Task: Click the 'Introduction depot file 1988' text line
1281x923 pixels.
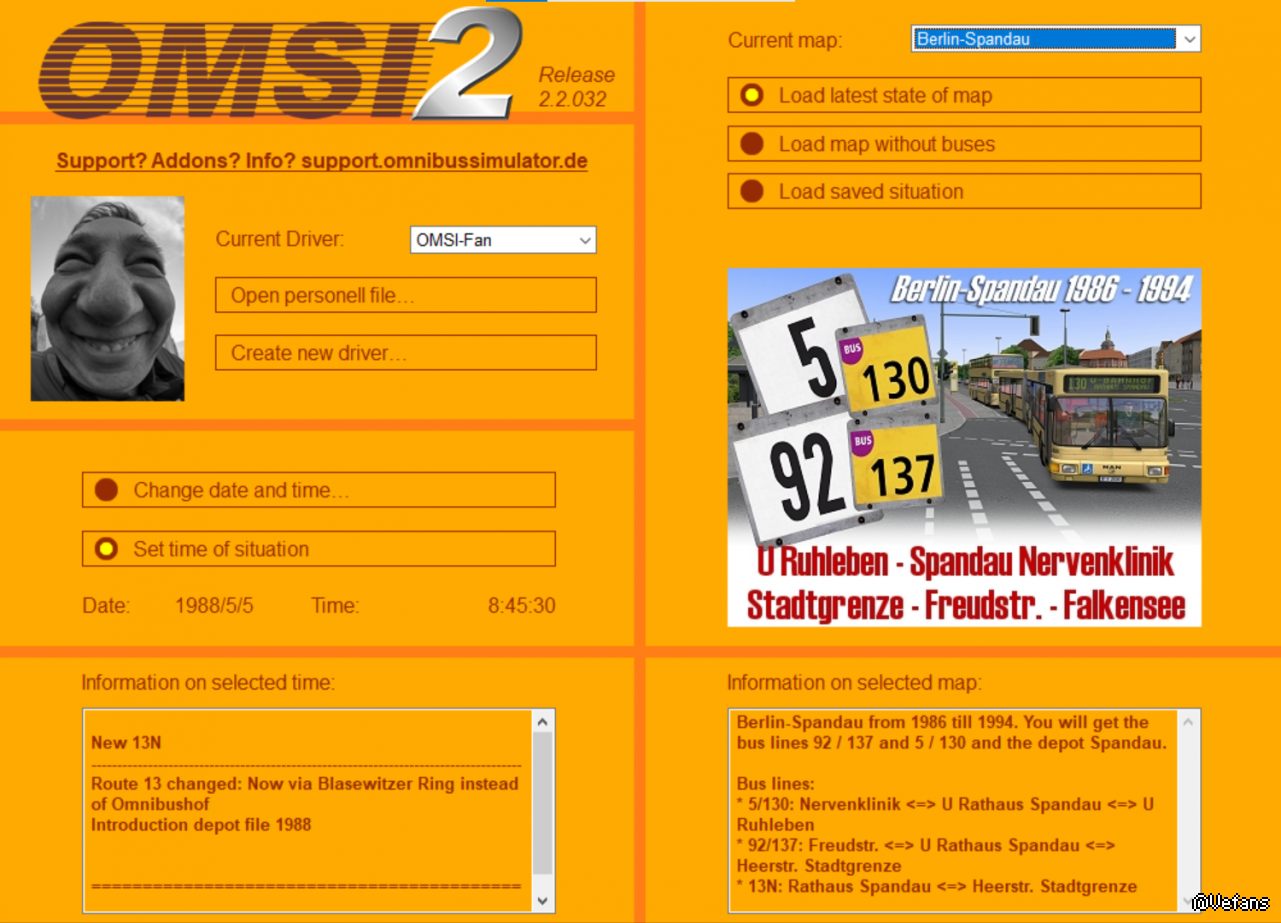Action: tap(201, 825)
